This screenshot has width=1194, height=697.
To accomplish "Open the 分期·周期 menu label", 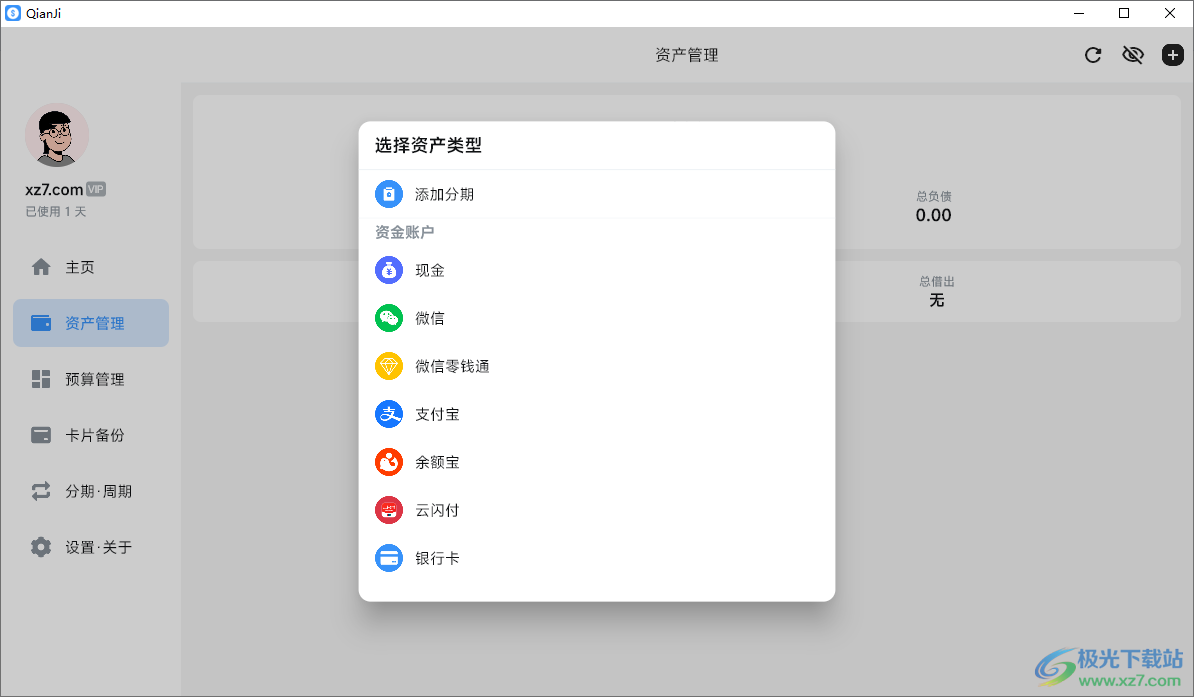I will click(x=98, y=491).
